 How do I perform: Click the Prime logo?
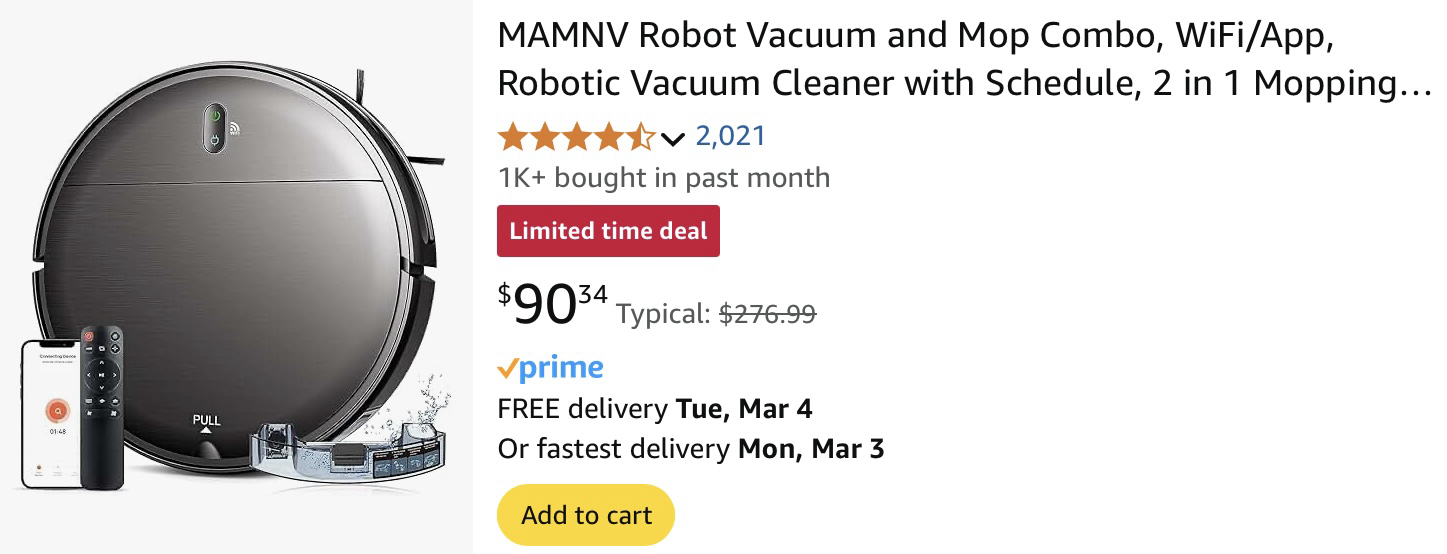pos(551,368)
